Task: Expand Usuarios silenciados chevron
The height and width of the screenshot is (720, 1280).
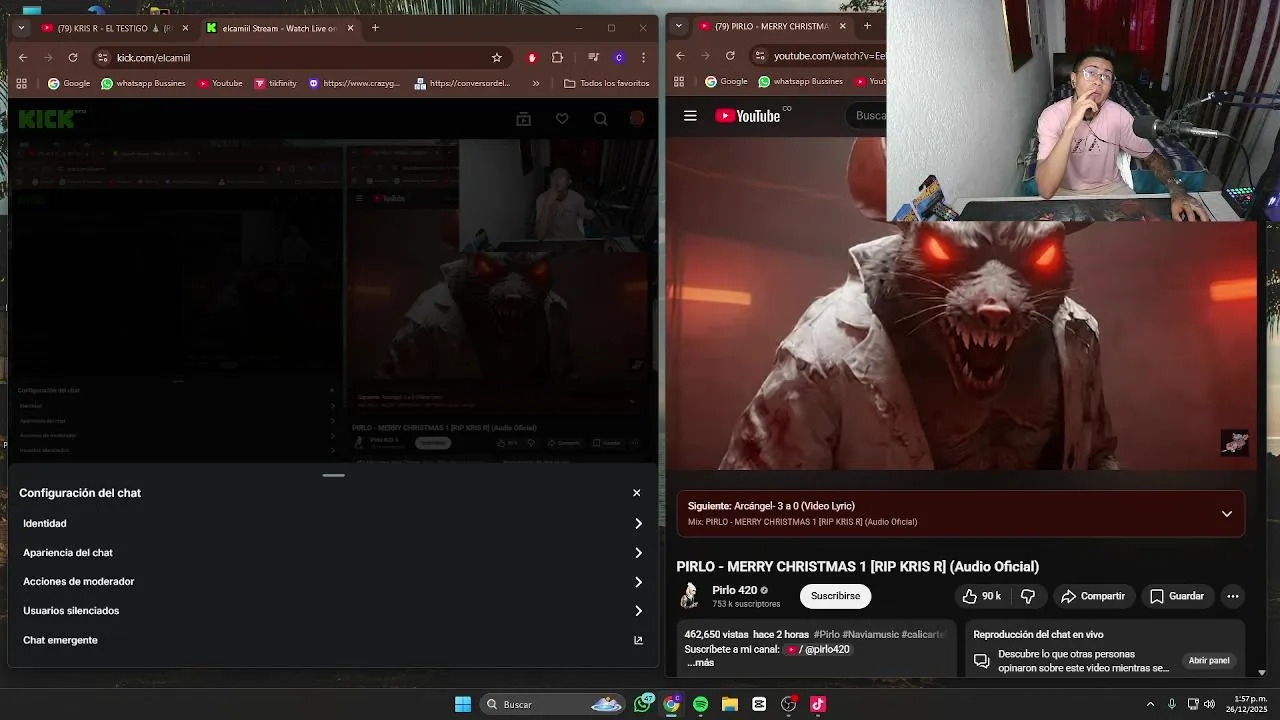Action: tap(638, 611)
